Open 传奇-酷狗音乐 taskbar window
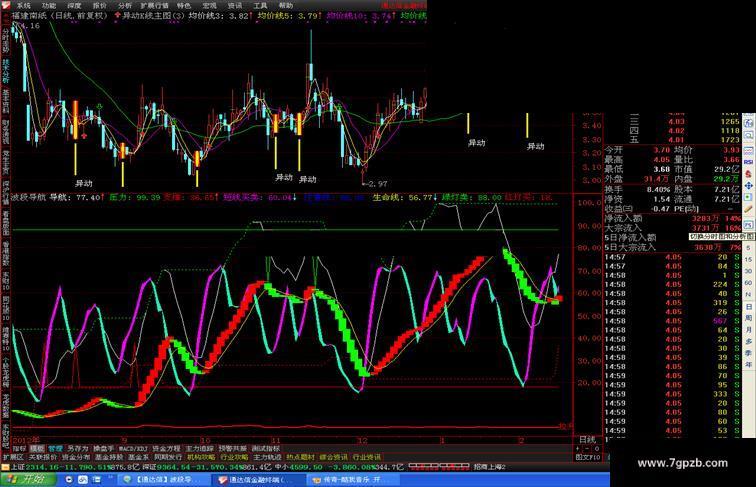Screen dimensions: 756x487 pyautogui.click(x=352, y=480)
